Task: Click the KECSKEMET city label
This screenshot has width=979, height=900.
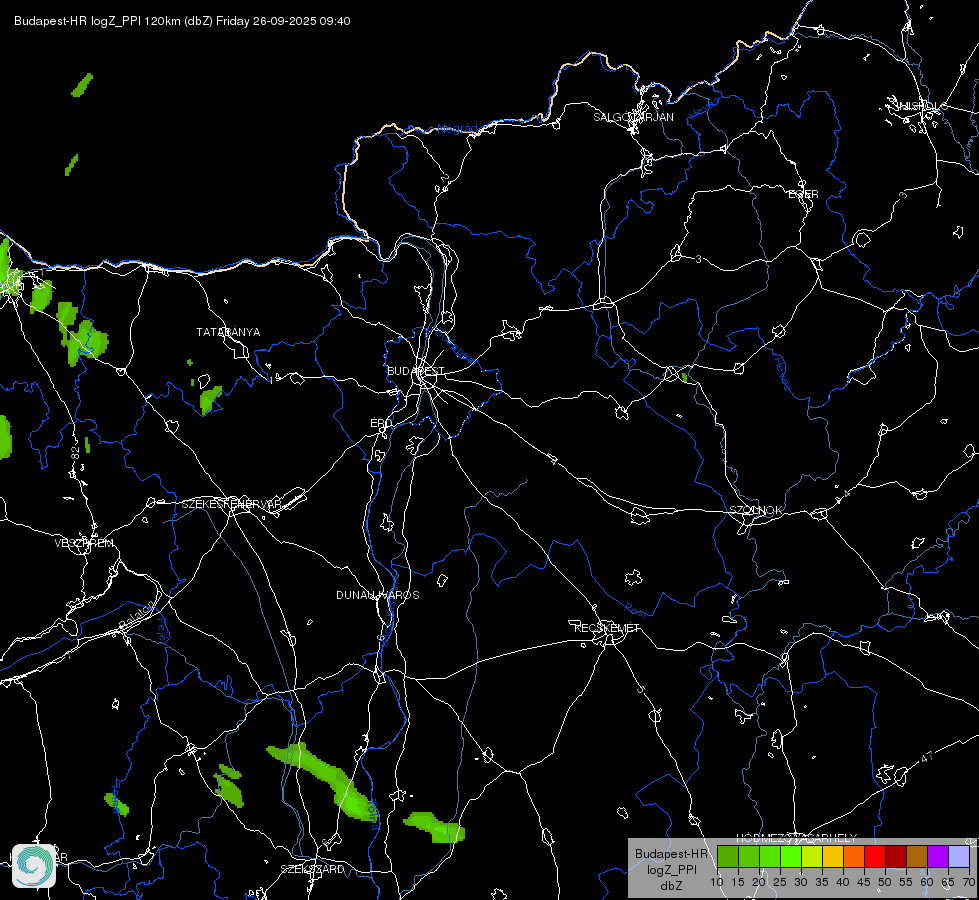Action: pos(607,628)
